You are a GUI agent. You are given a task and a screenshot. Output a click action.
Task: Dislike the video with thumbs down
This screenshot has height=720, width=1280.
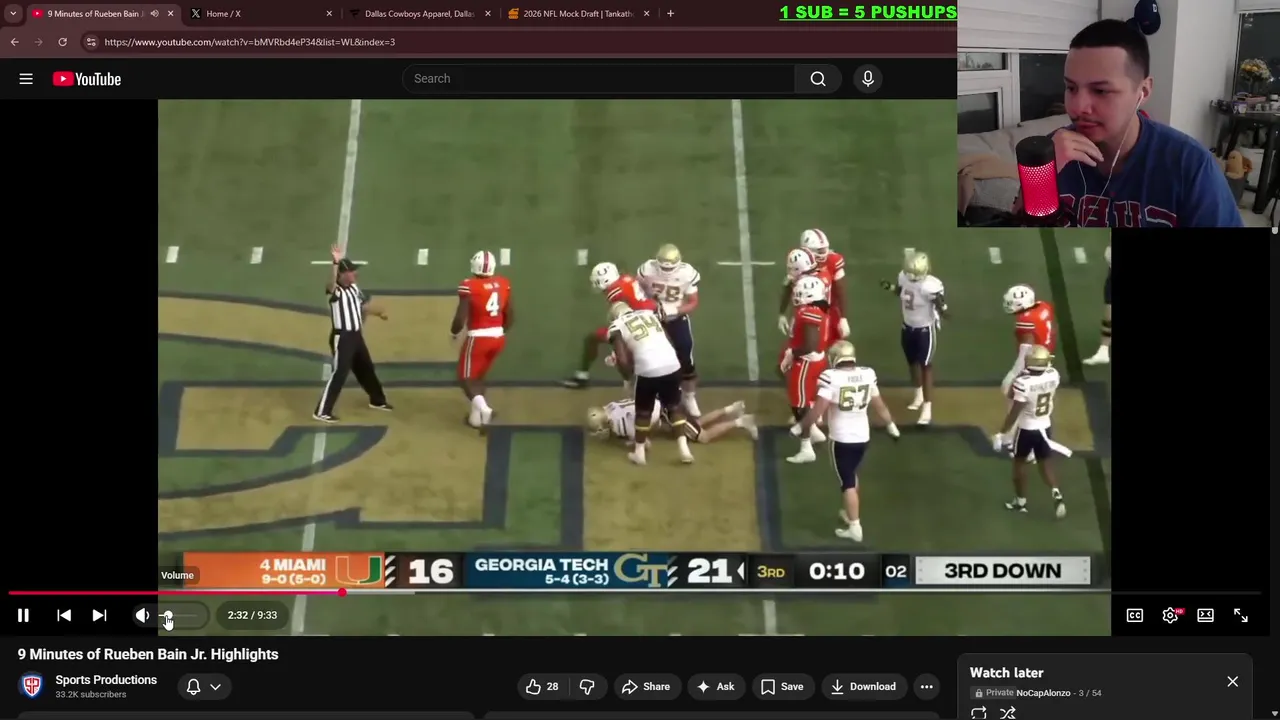587,687
